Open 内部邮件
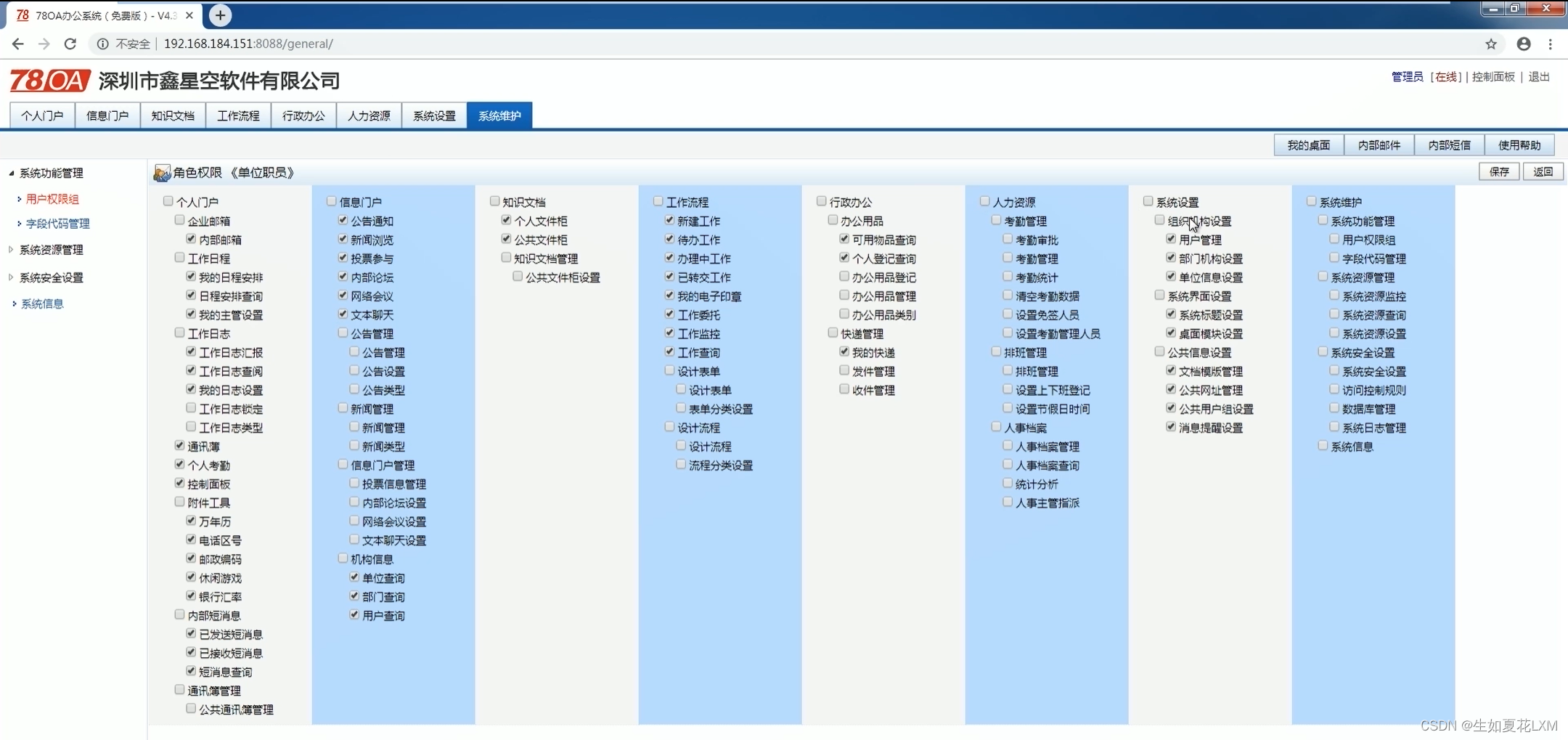Image resolution: width=1568 pixels, height=740 pixels. tap(1379, 145)
